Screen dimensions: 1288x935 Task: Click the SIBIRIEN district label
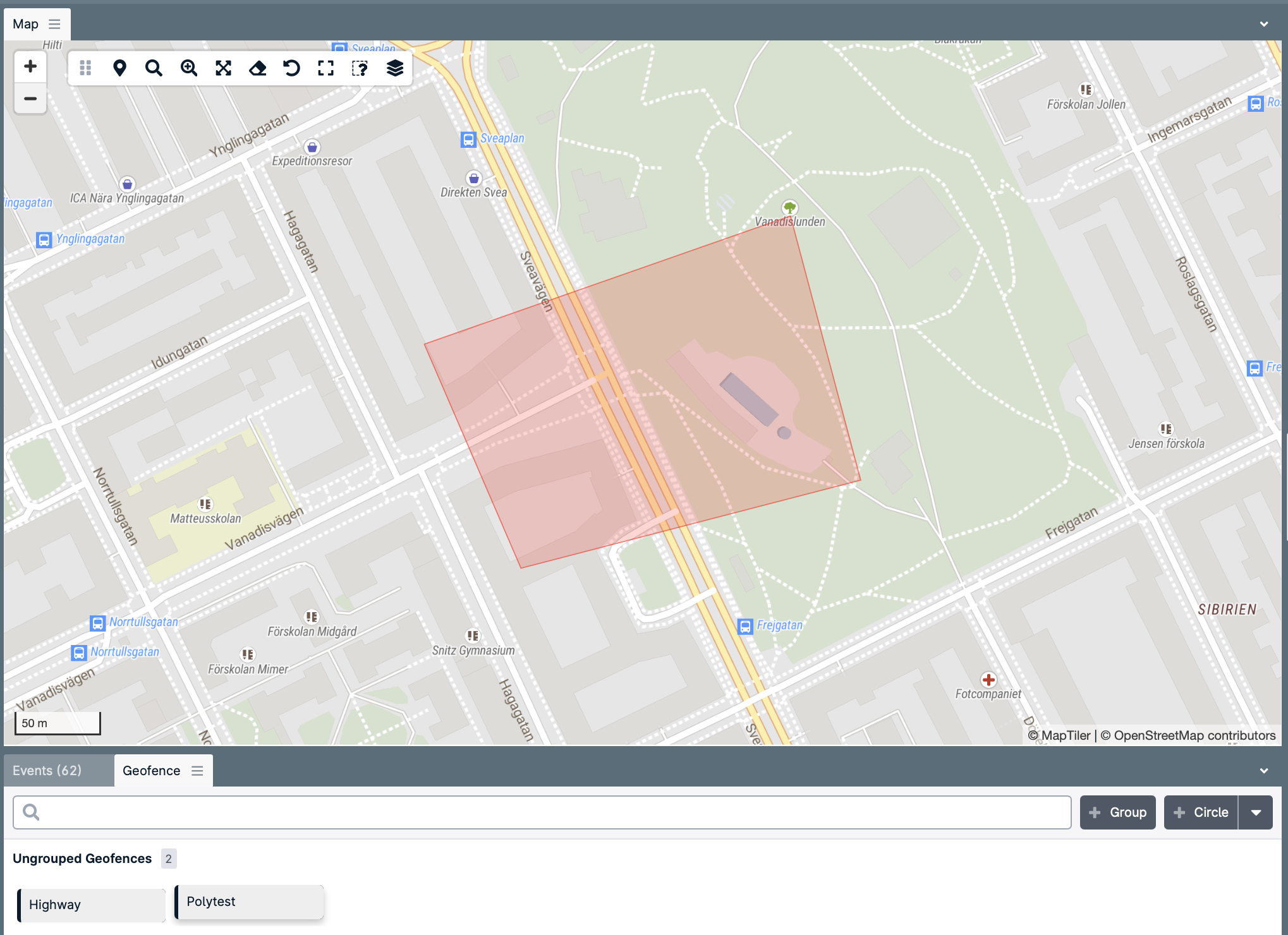pyautogui.click(x=1227, y=610)
